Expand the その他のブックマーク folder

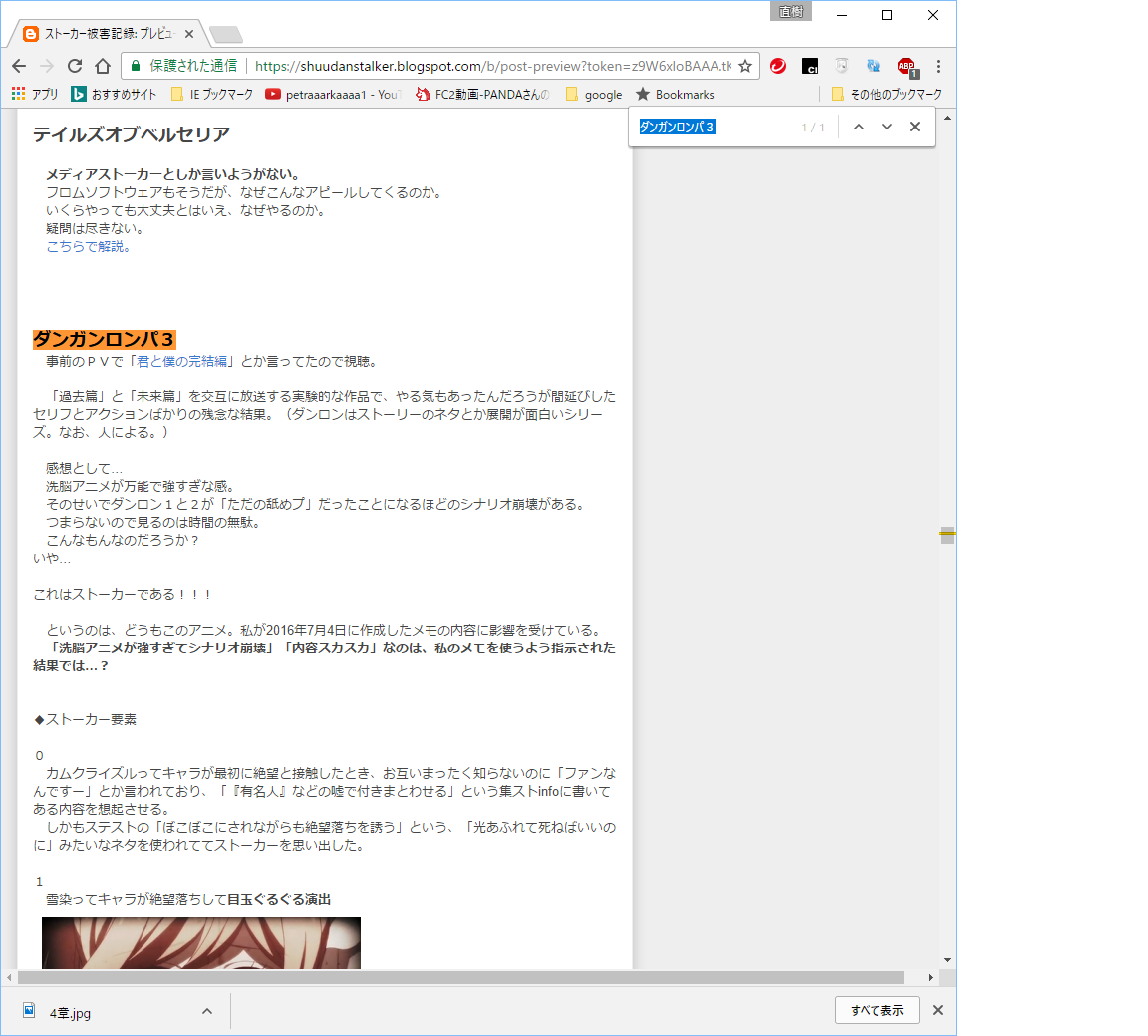[887, 95]
